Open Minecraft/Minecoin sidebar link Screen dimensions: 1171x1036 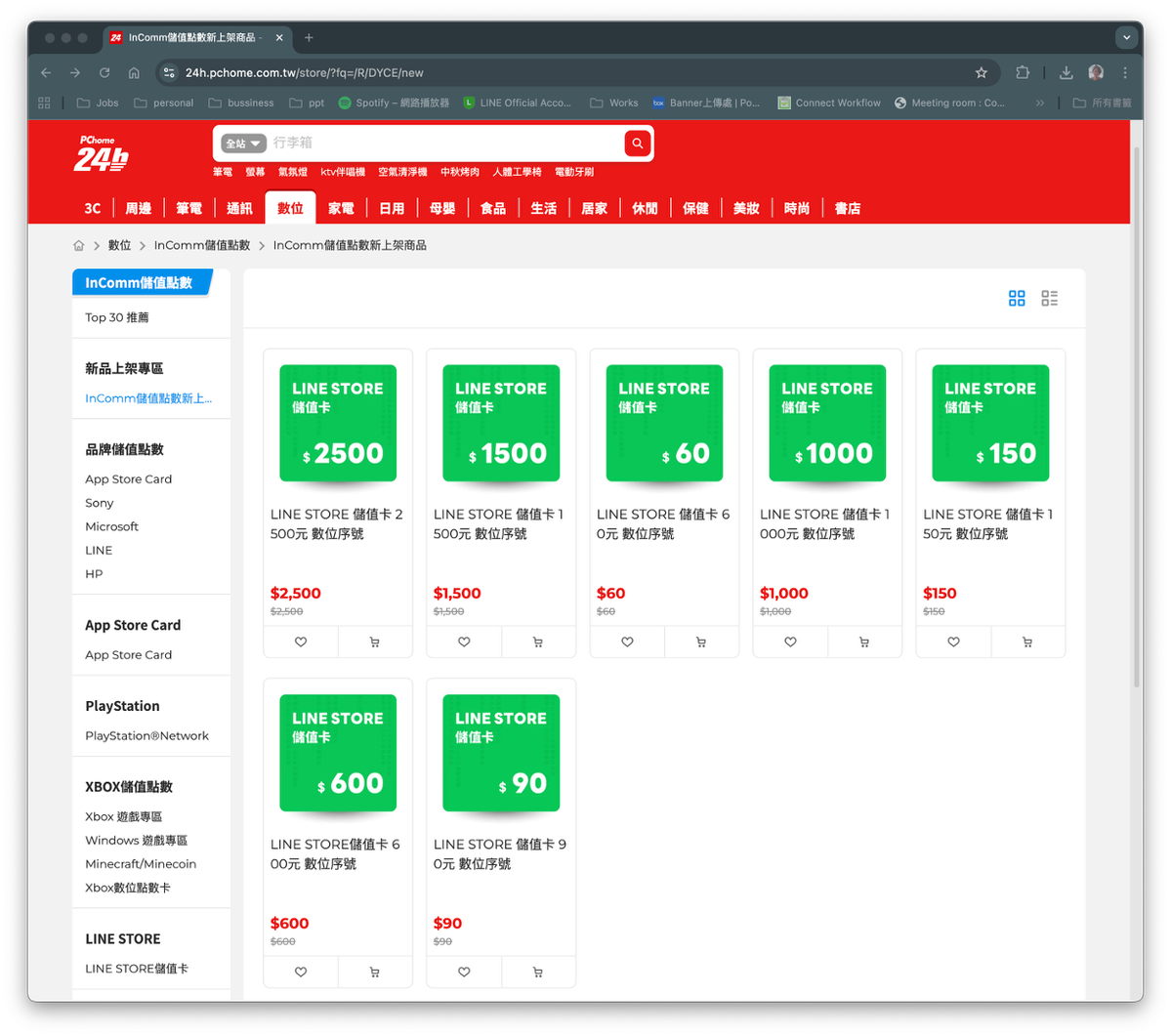(141, 864)
